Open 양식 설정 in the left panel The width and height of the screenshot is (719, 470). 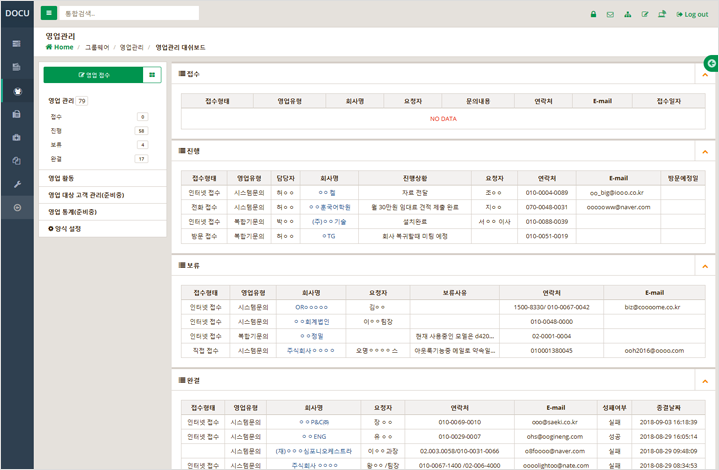[67, 228]
